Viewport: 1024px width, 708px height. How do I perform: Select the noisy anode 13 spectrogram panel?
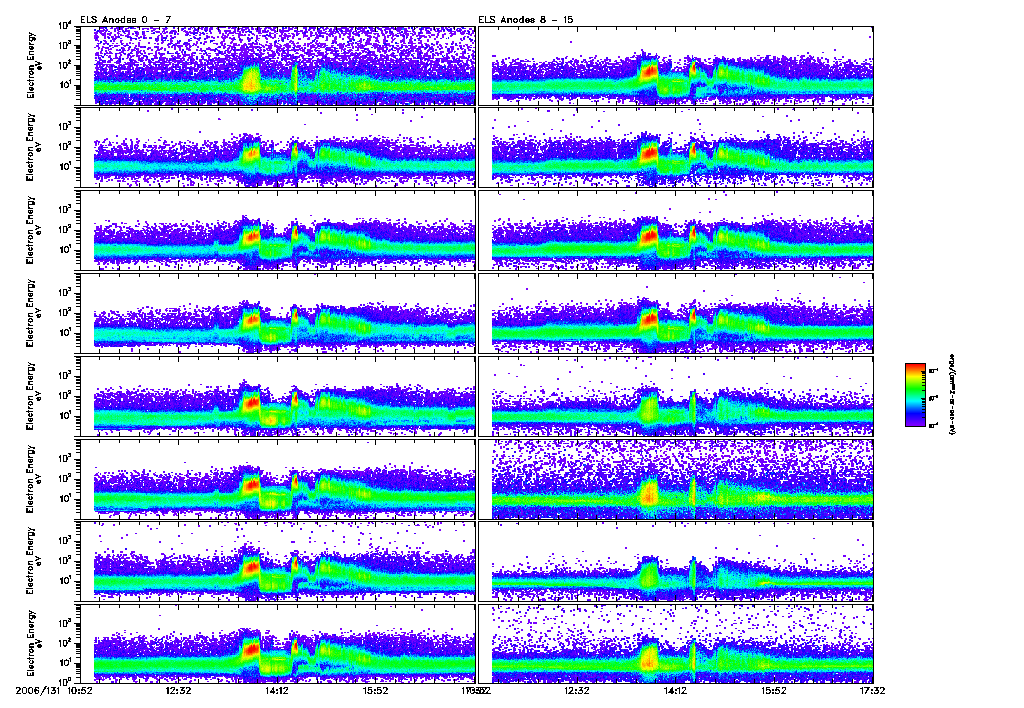(676, 479)
